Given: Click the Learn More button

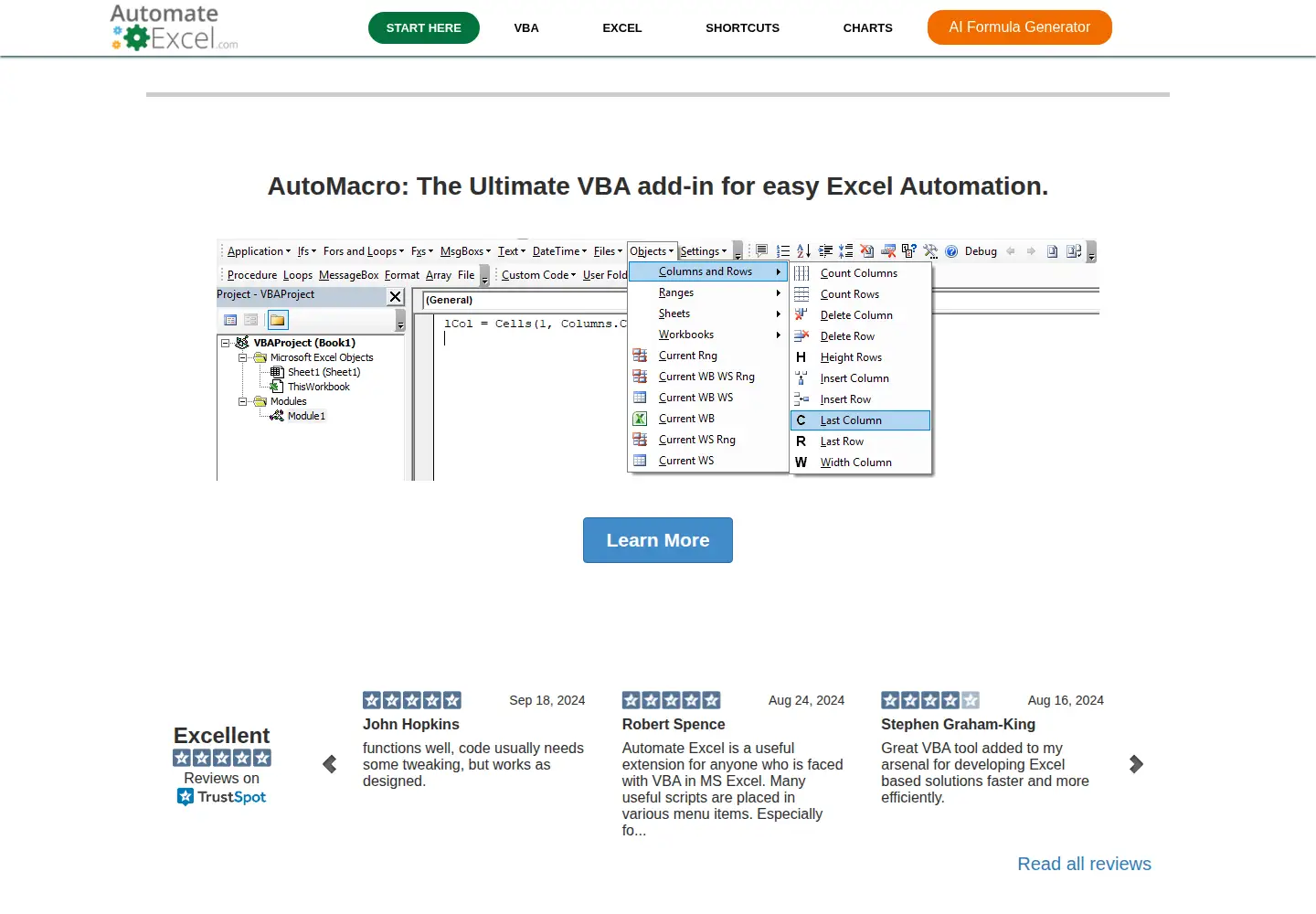Looking at the screenshot, I should (658, 540).
